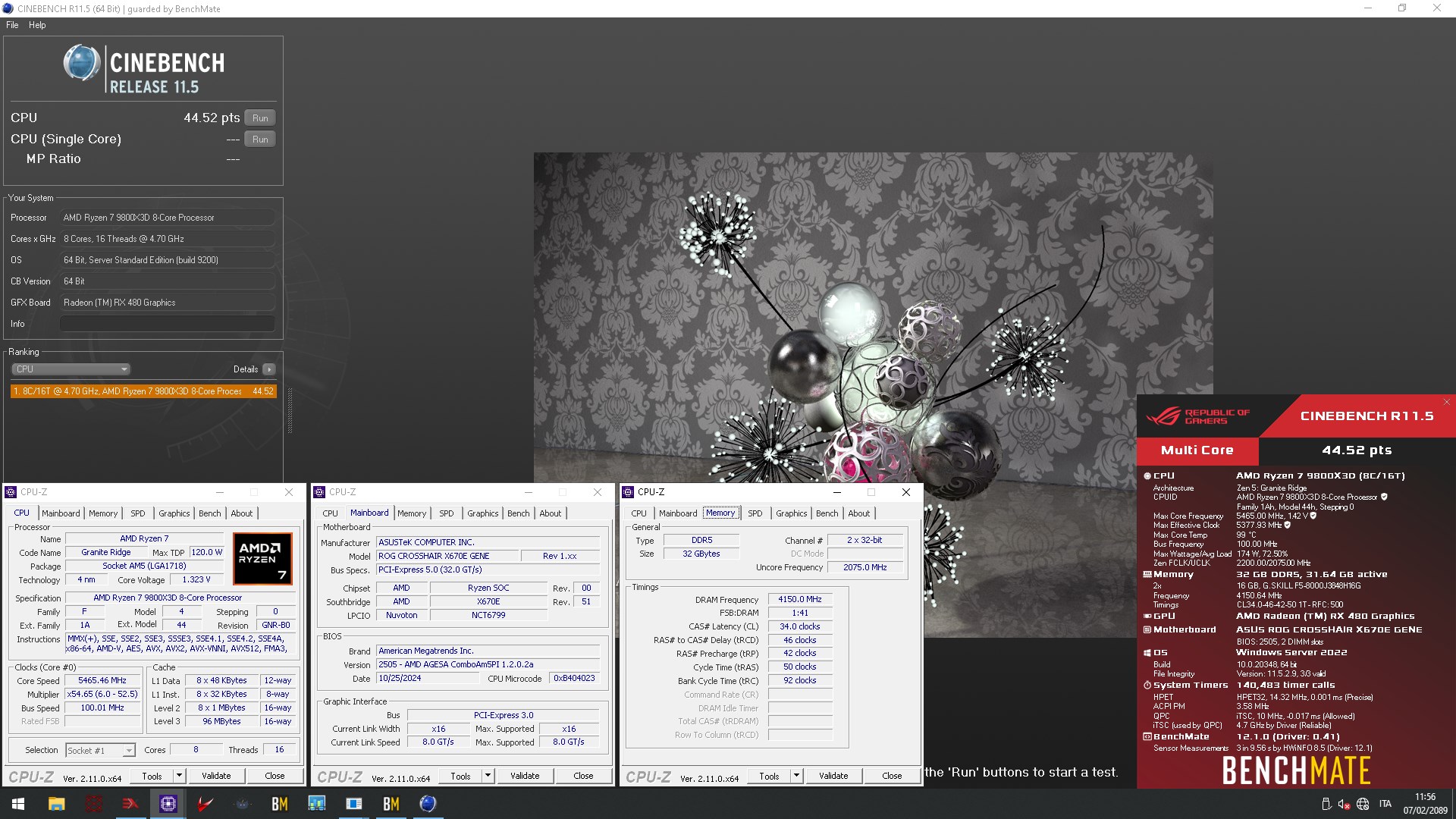Click the System Timers clock icon in the BenchMate panel
1456x819 pixels.
(x=1147, y=686)
